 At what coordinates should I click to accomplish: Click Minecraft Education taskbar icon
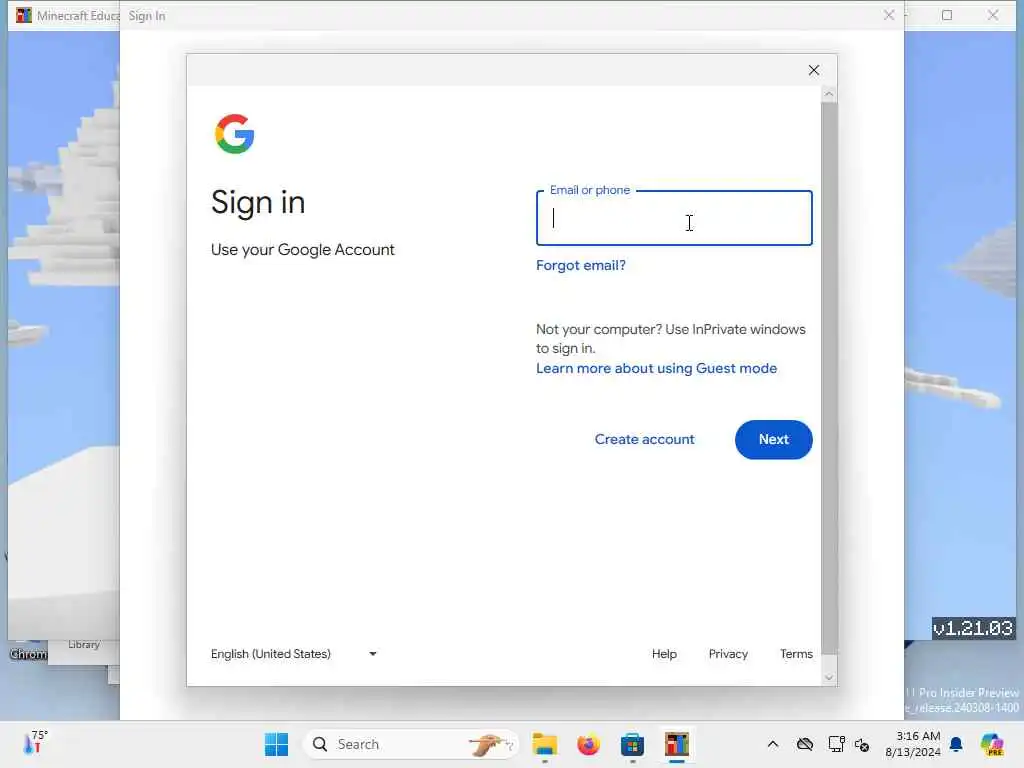[677, 744]
